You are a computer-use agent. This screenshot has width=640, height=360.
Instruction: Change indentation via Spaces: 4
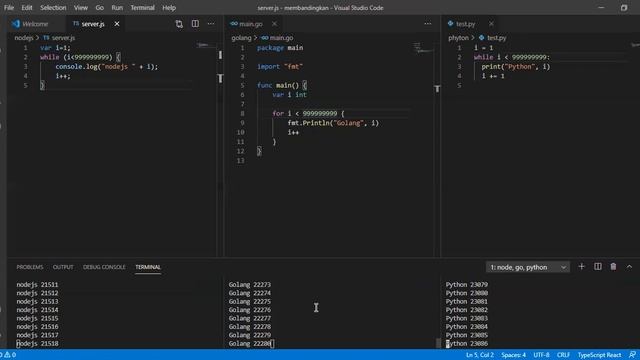coord(513,355)
